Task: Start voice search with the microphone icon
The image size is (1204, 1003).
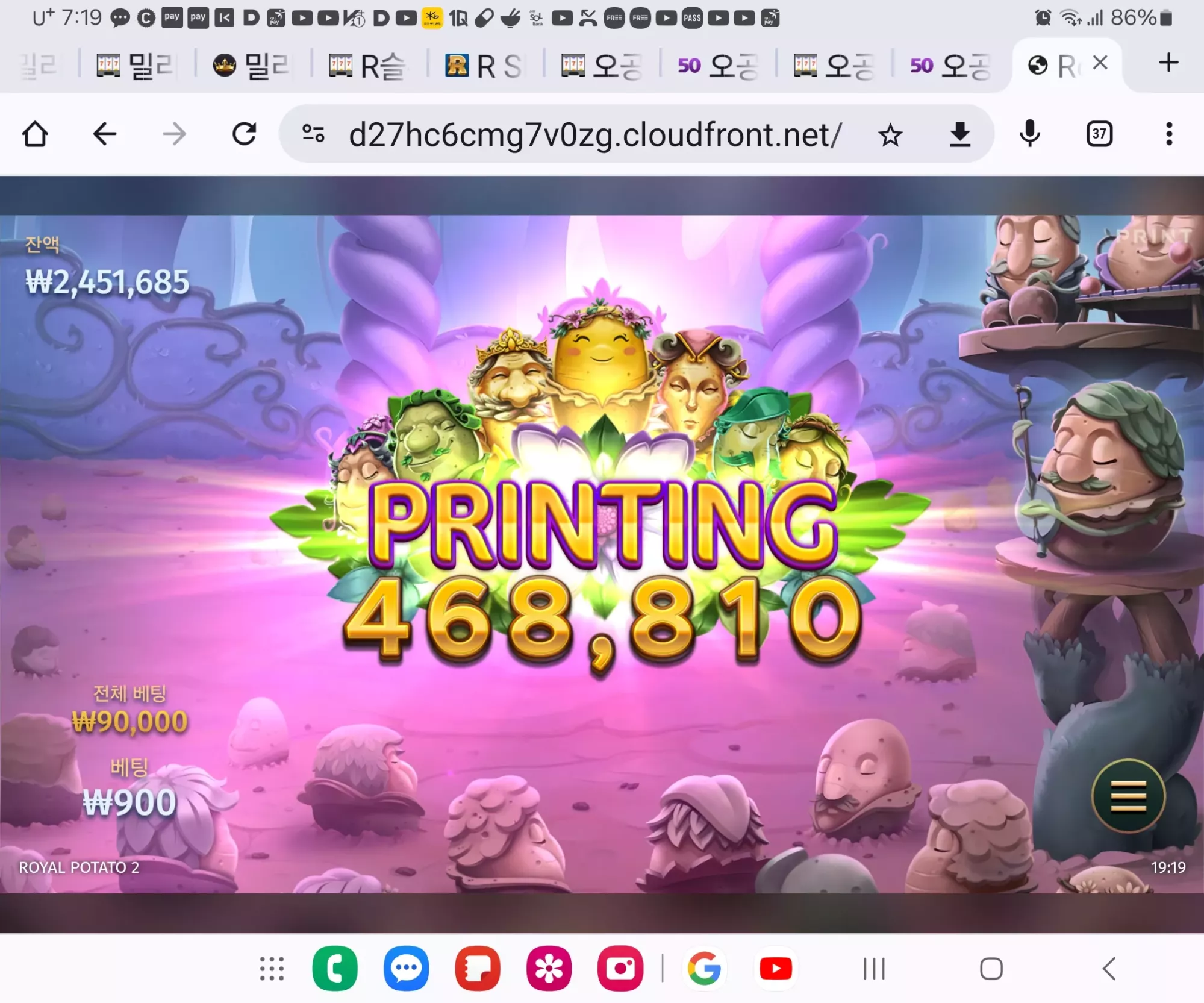Action: [1030, 134]
